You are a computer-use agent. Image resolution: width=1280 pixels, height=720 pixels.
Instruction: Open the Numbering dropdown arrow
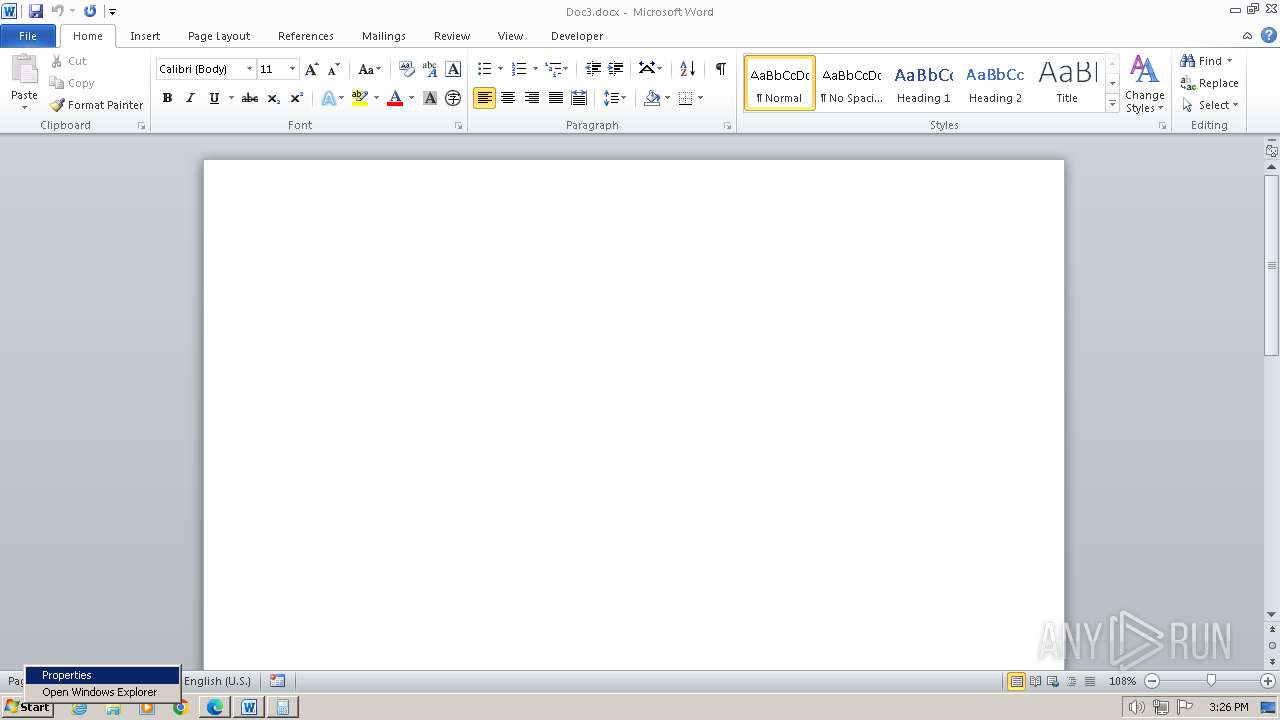(x=535, y=69)
